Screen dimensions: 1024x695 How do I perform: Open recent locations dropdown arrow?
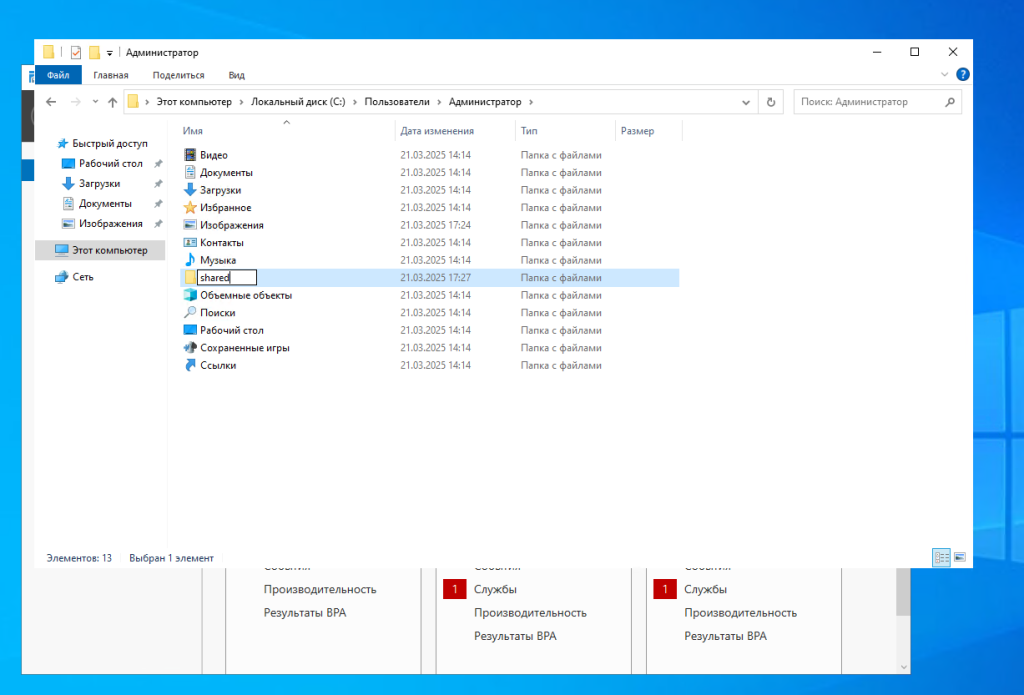pyautogui.click(x=95, y=102)
